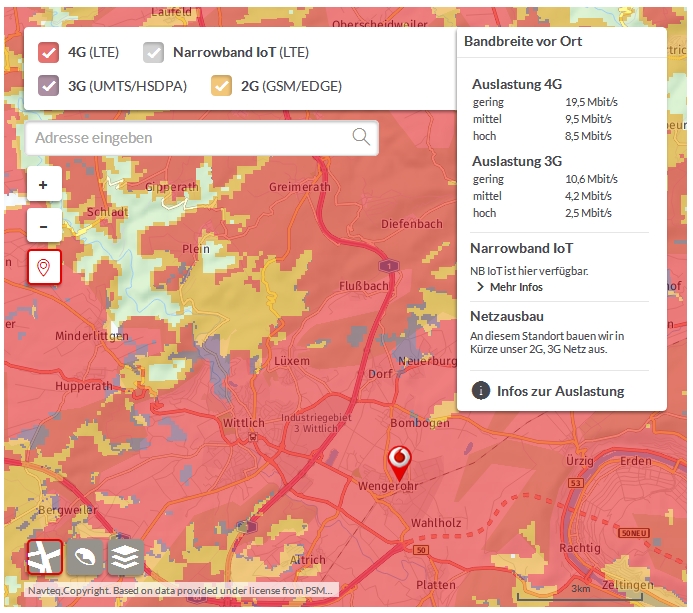Click the Platten label on map
Screen dimensions: 693x613
pos(436,585)
